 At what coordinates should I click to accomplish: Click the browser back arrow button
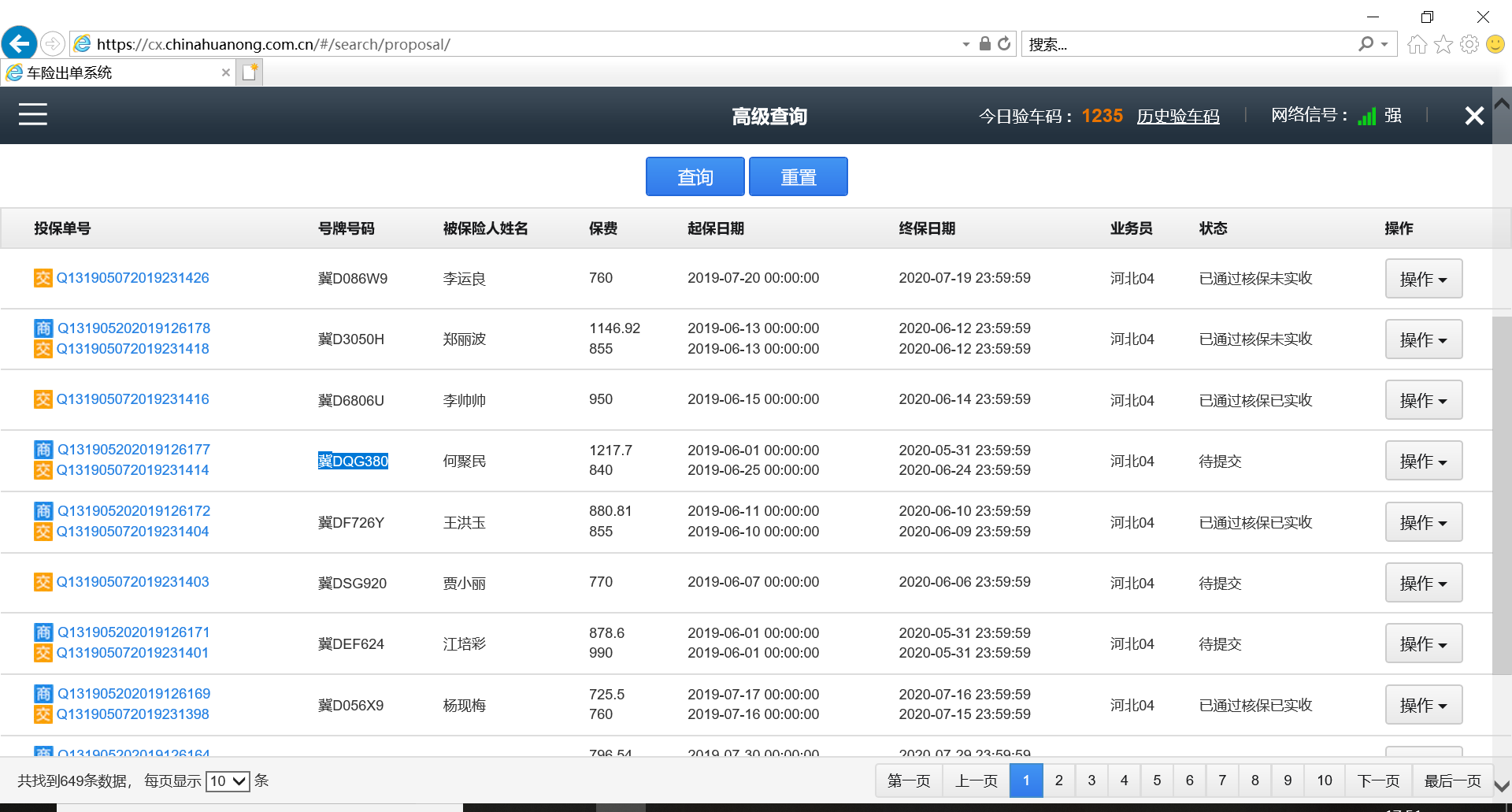pyautogui.click(x=20, y=43)
